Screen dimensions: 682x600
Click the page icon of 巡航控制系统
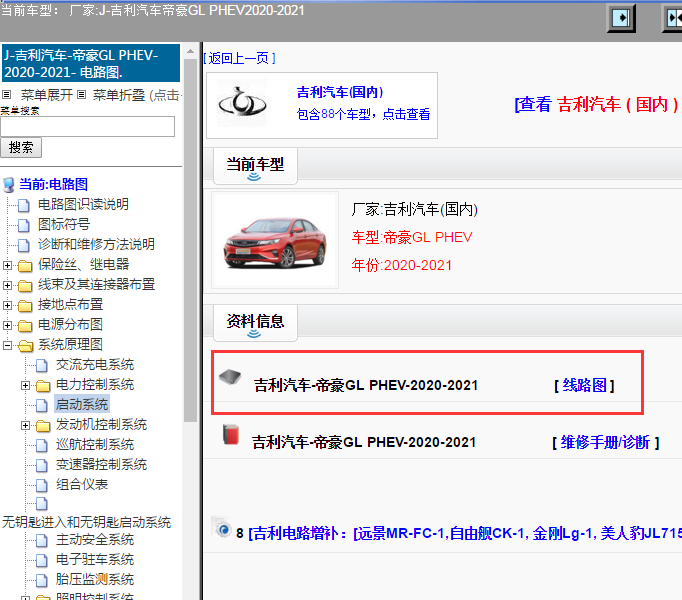[x=42, y=445]
